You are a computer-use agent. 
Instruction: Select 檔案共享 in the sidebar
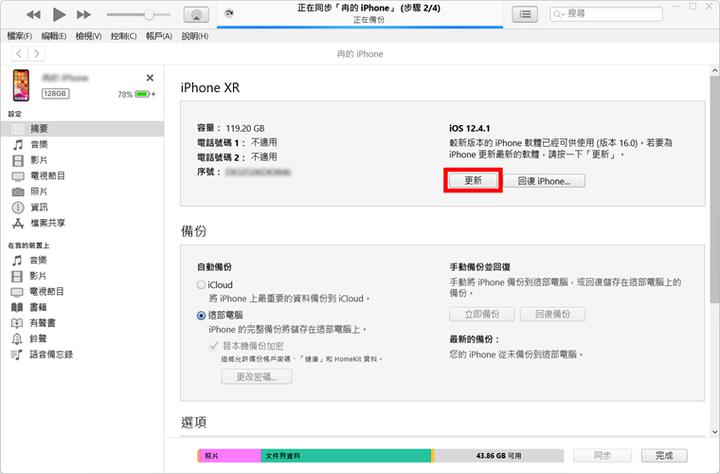tap(82, 223)
